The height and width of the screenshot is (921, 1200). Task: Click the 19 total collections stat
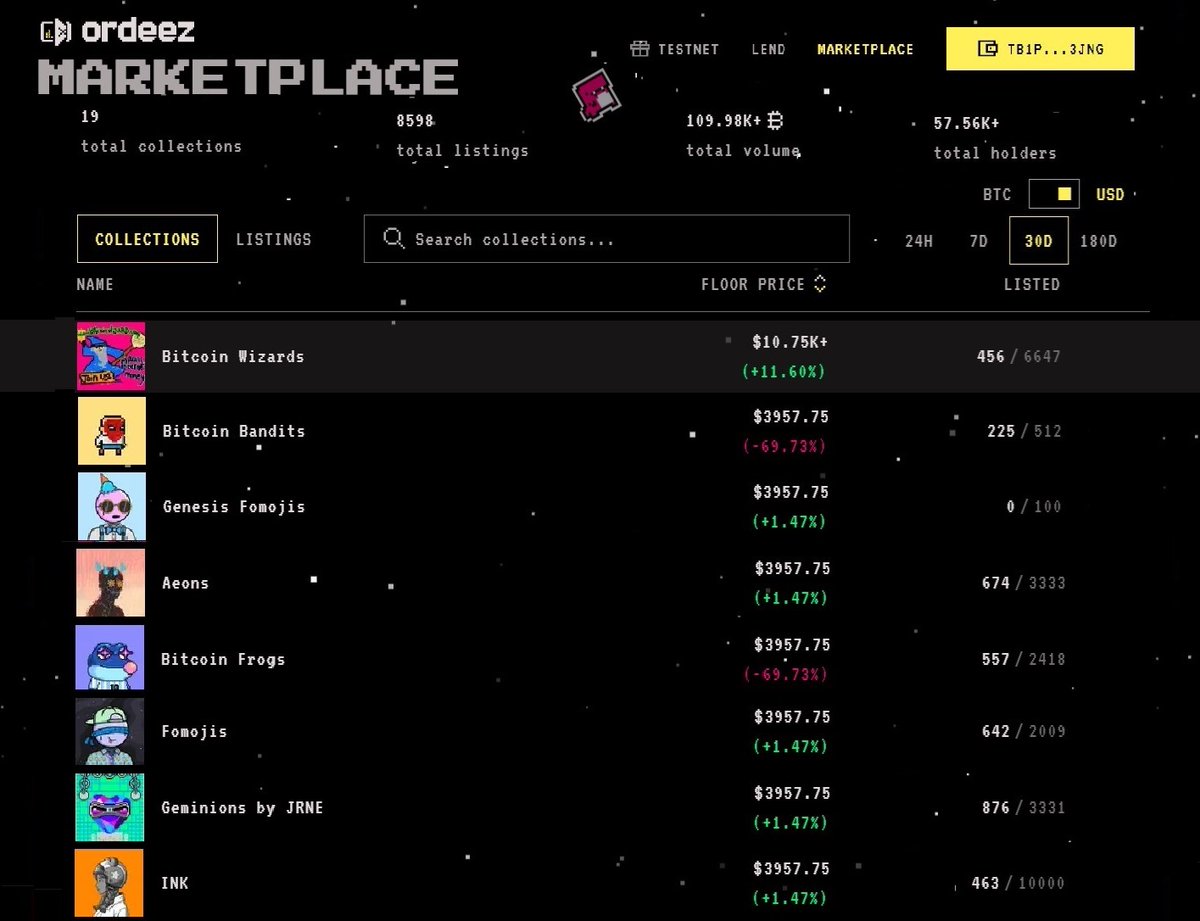tap(161, 132)
